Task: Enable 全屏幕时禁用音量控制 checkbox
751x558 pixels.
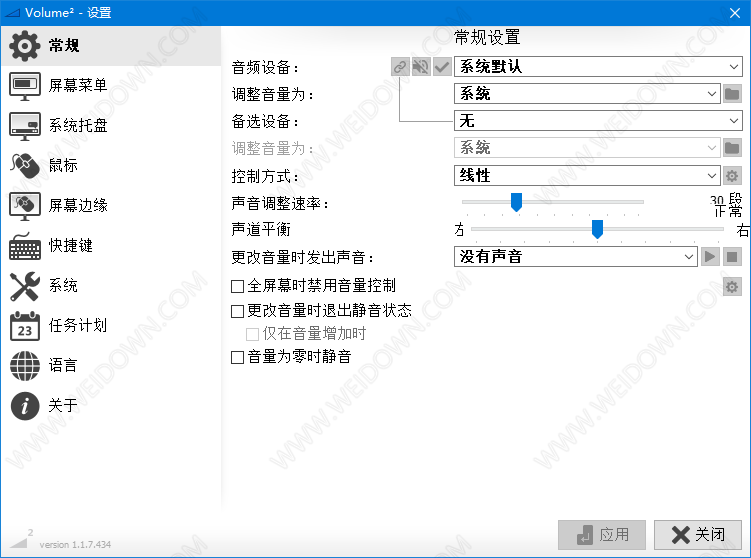Action: click(x=238, y=286)
